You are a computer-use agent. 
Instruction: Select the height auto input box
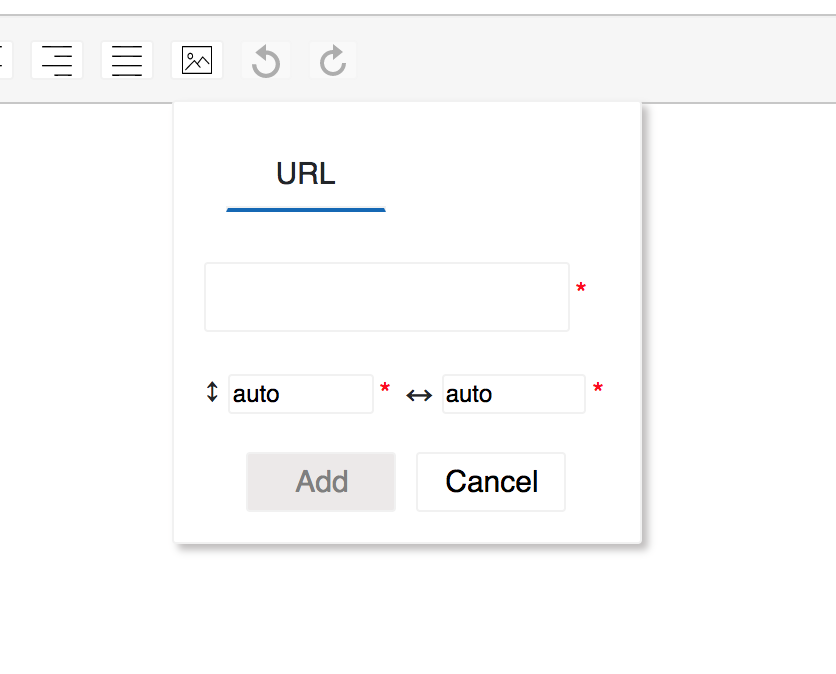click(x=300, y=394)
